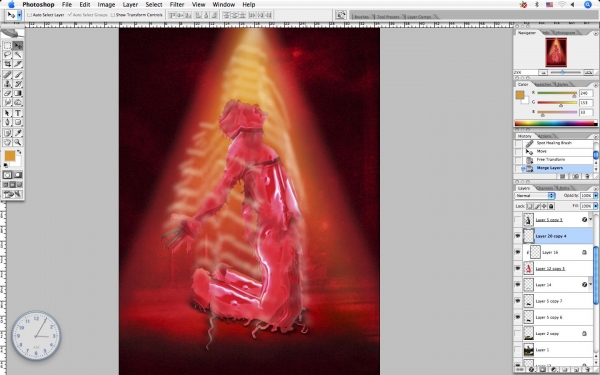The width and height of the screenshot is (600, 375).
Task: Switch to the Histogram tab
Action: point(565,33)
